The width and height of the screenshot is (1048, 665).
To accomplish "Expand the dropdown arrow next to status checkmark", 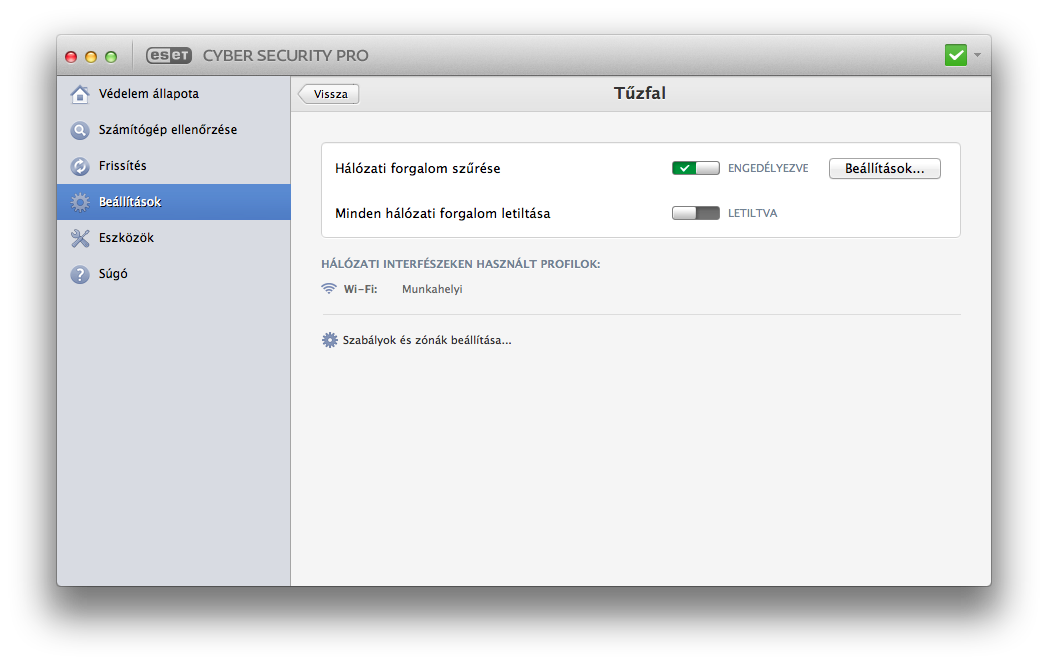I will pos(977,55).
